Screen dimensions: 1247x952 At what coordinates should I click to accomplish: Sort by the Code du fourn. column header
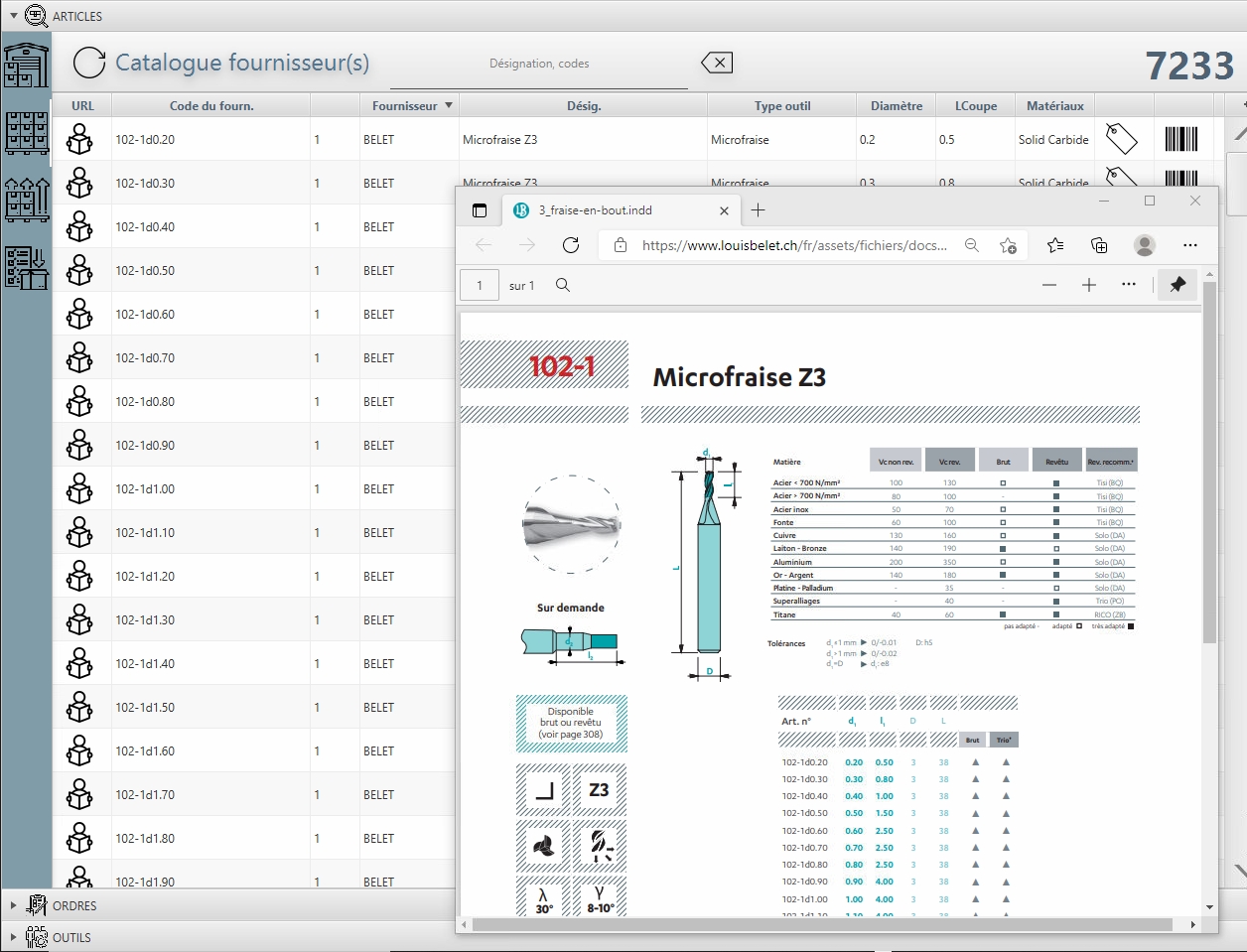[x=211, y=105]
